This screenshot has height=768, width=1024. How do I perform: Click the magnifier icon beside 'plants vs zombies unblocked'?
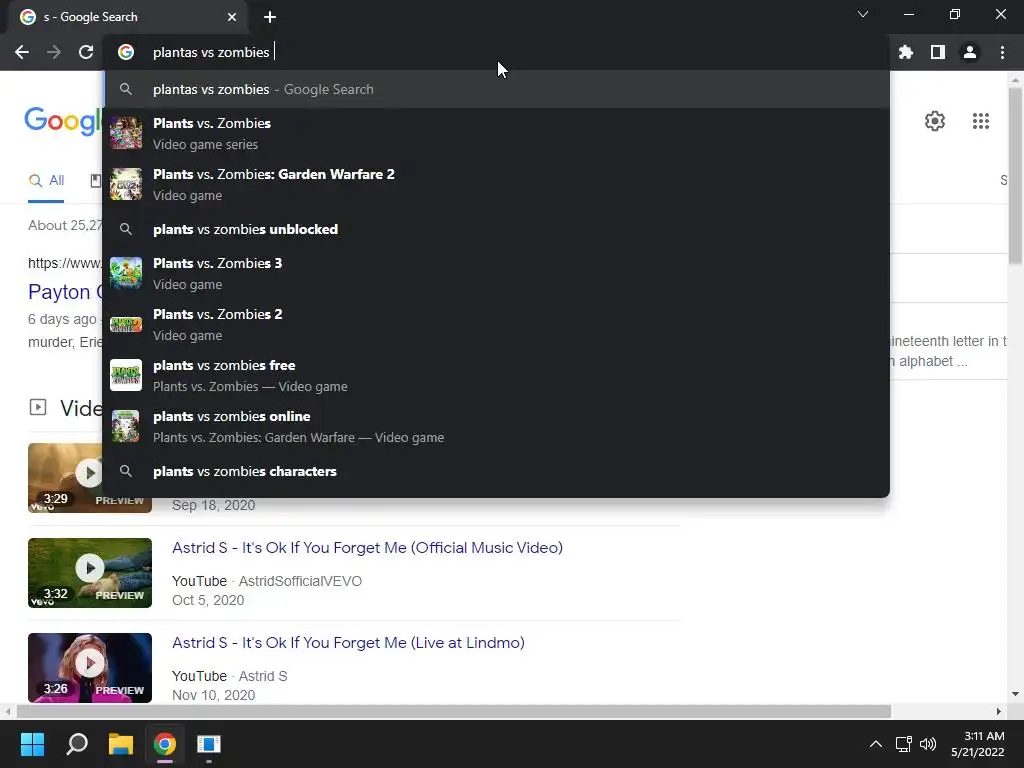126,229
